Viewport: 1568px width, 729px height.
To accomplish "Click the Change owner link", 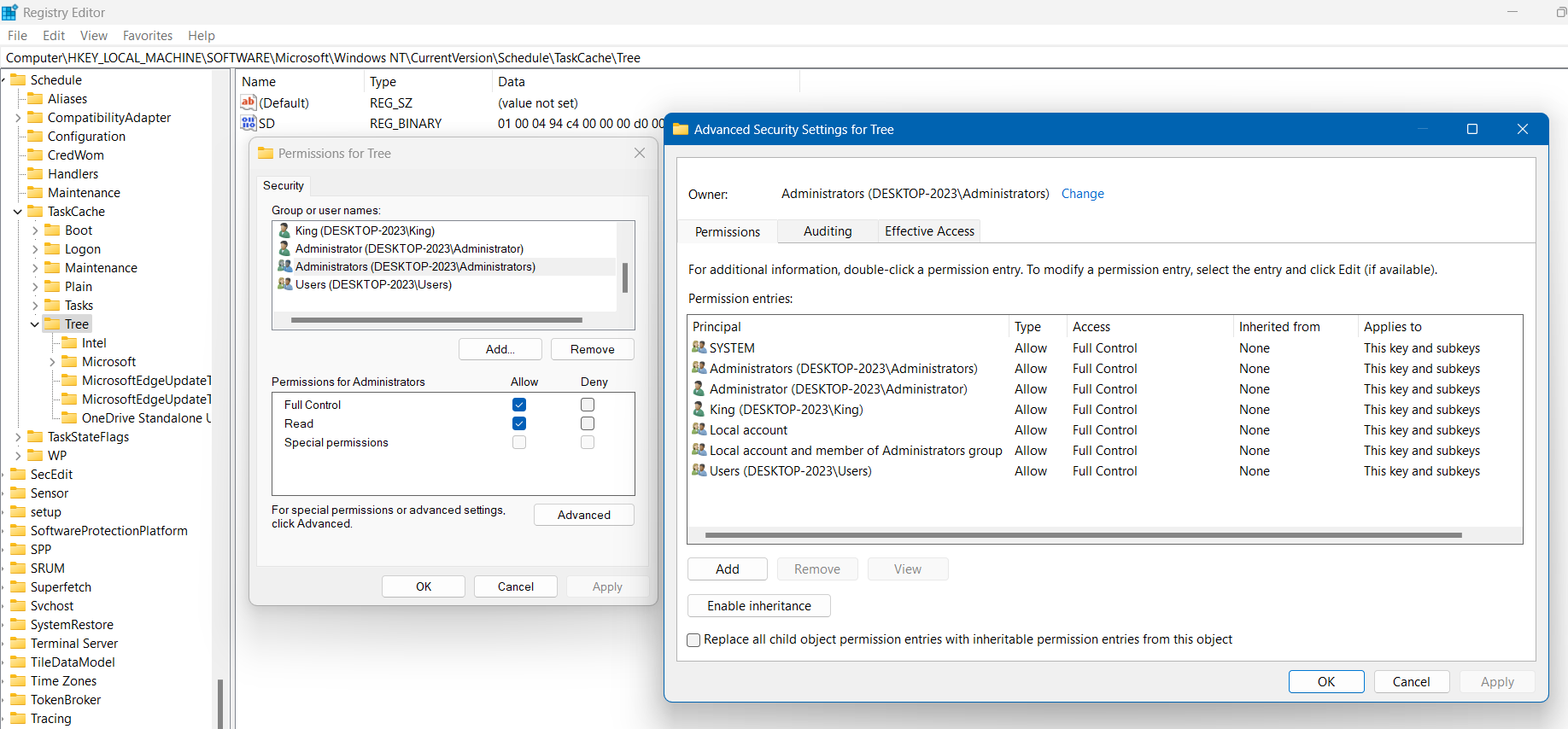I will (x=1082, y=194).
